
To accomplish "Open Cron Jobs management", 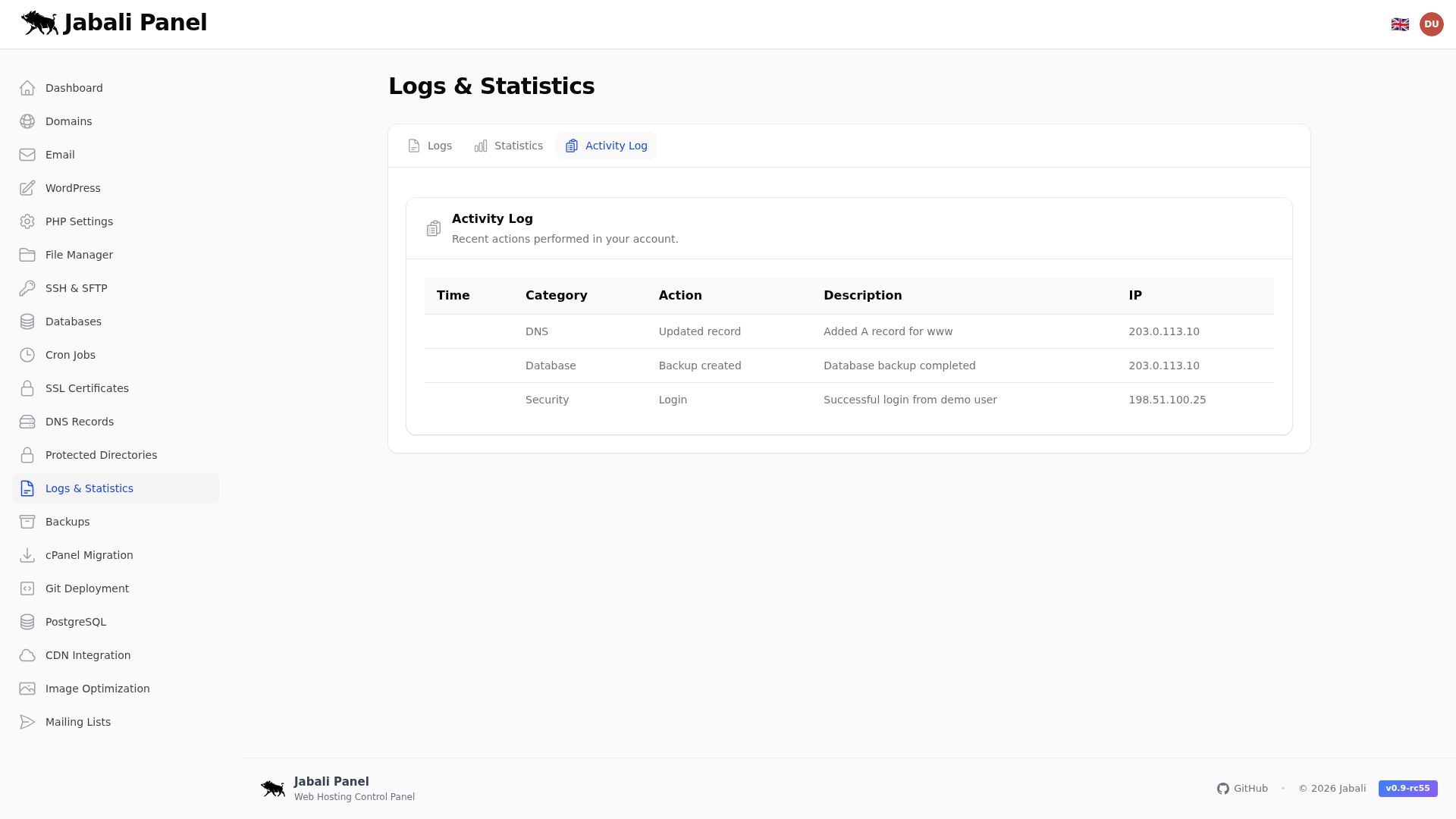I will click(70, 355).
